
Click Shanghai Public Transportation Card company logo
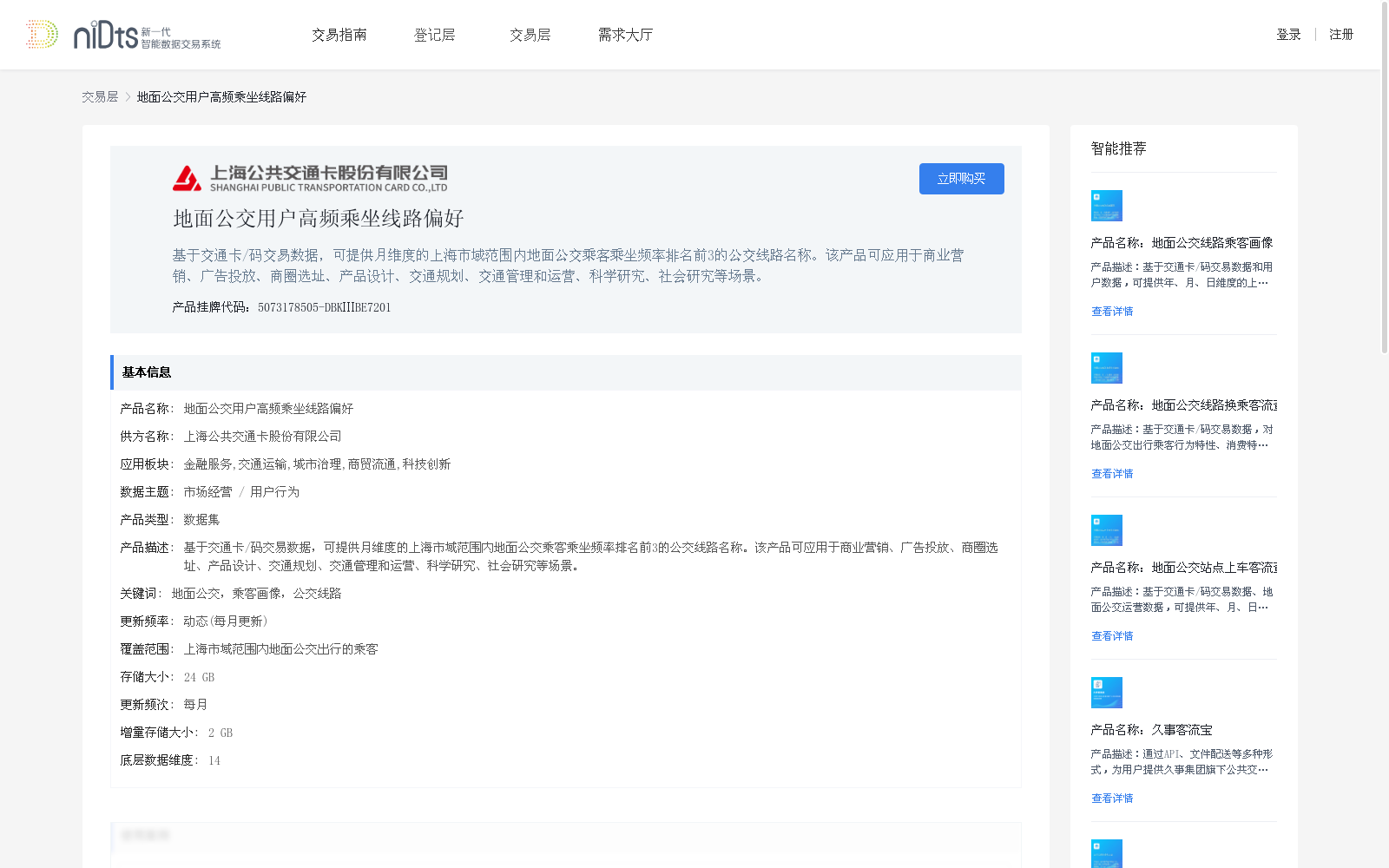tap(310, 178)
